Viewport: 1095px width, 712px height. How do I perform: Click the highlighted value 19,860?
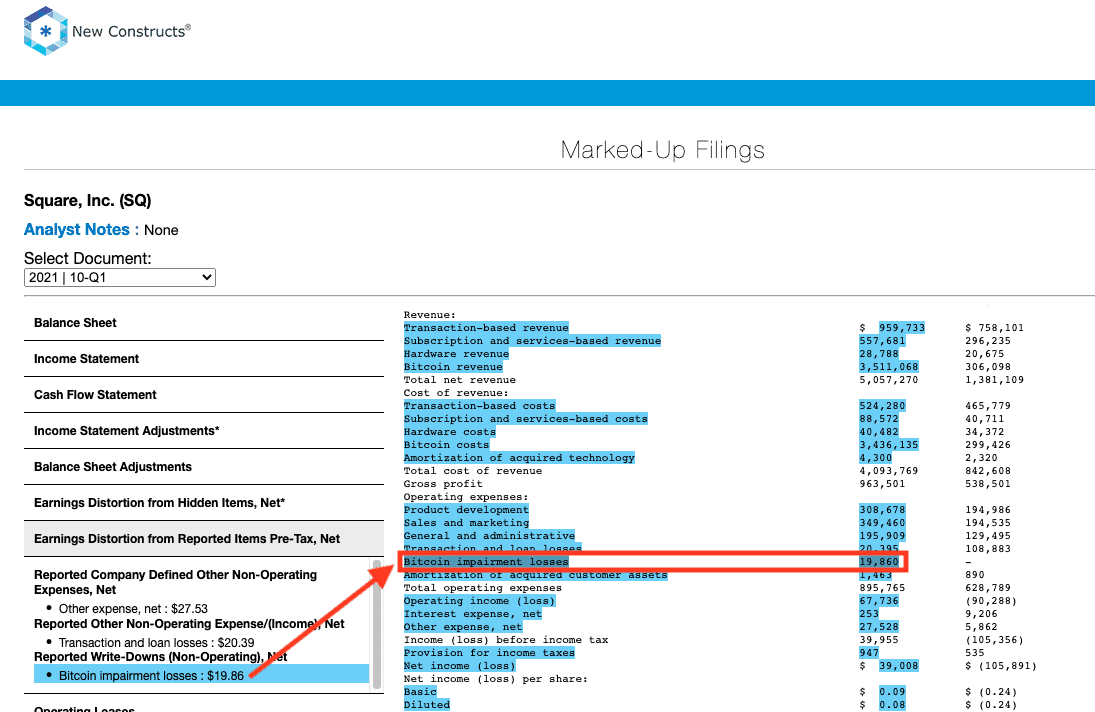[x=879, y=562]
